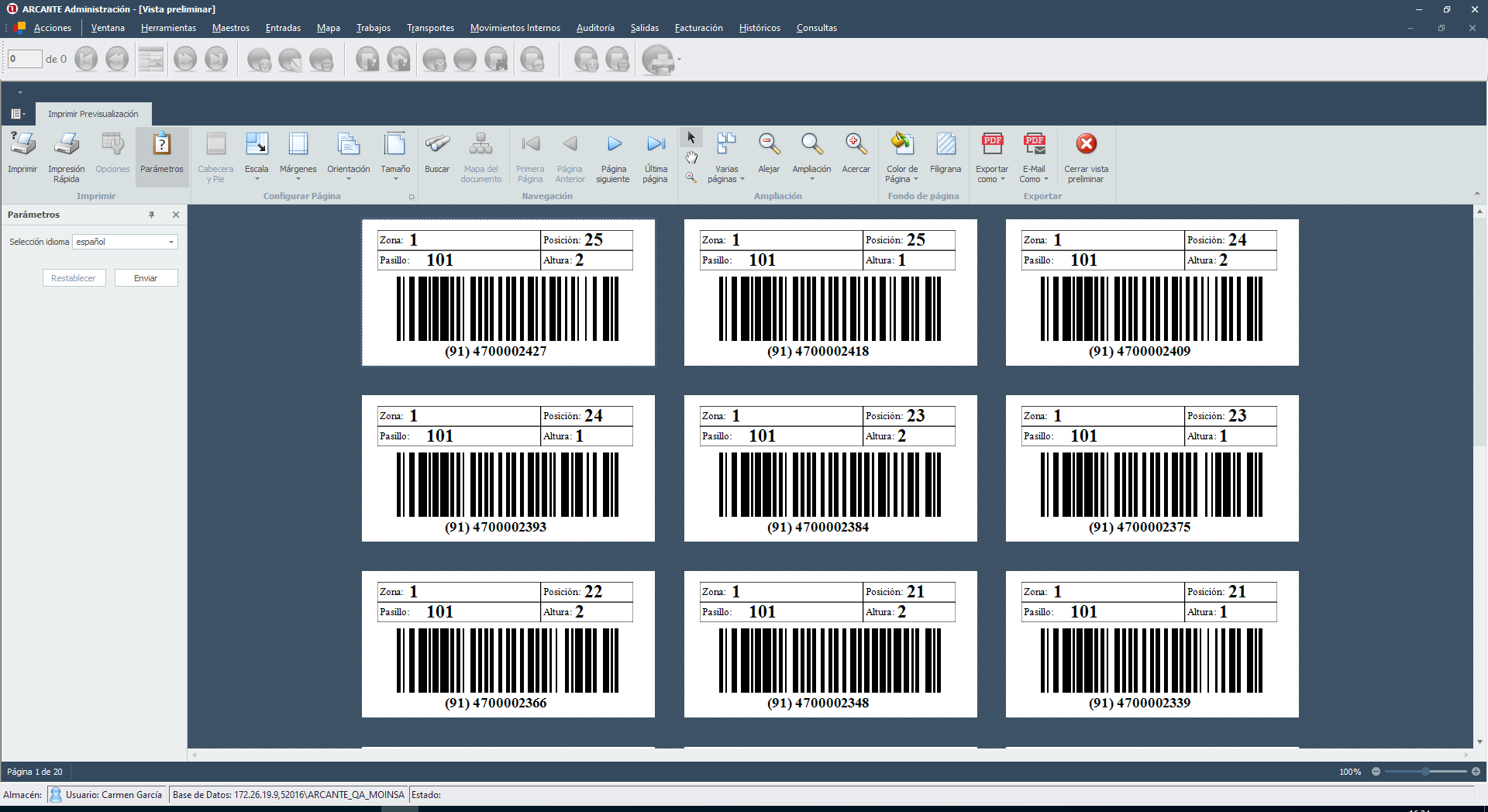Open the Márgenes dropdown
Screen dimensions: 1488x812
[x=298, y=157]
